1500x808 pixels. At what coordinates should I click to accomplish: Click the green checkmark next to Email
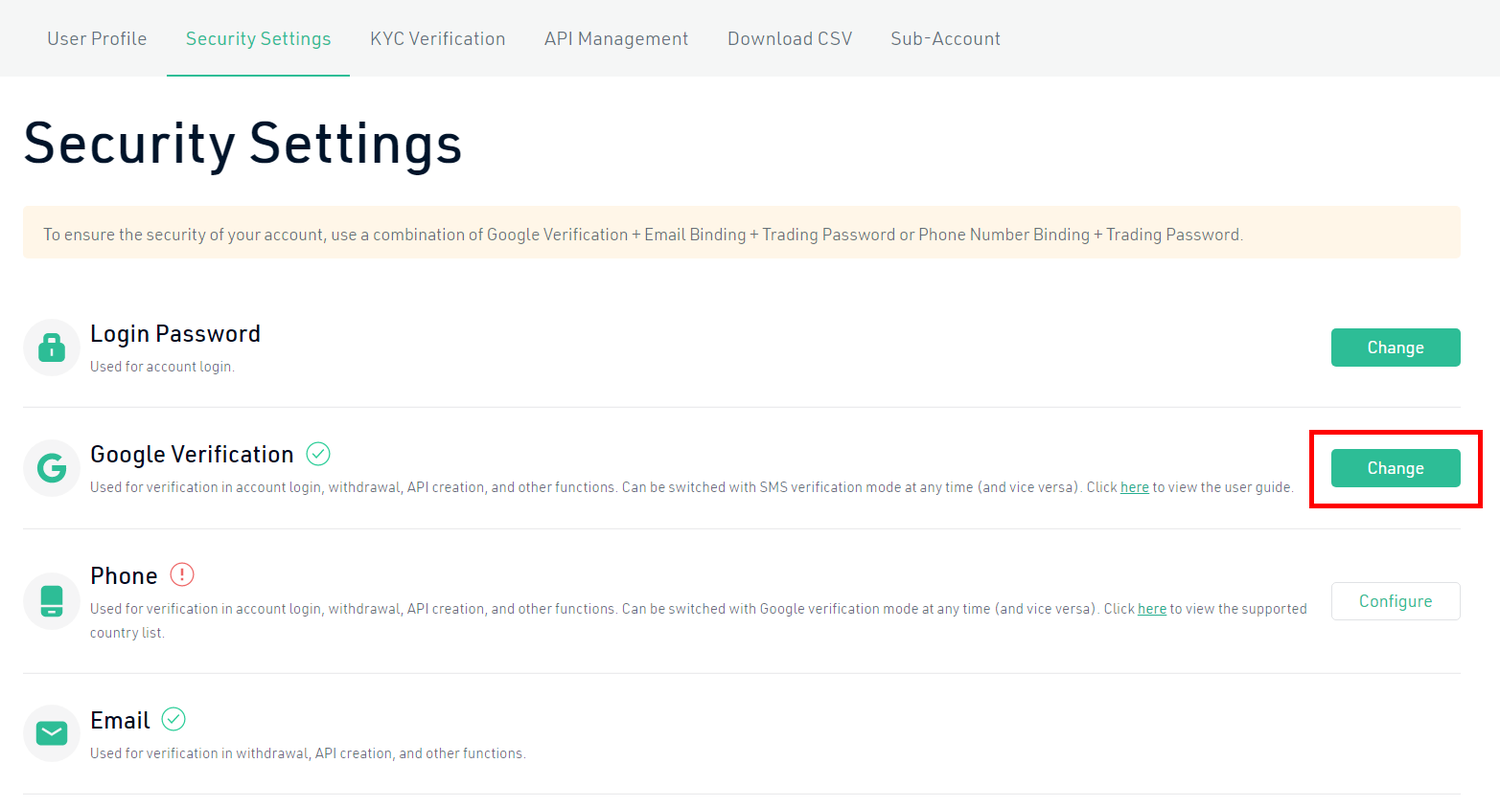pos(174,719)
